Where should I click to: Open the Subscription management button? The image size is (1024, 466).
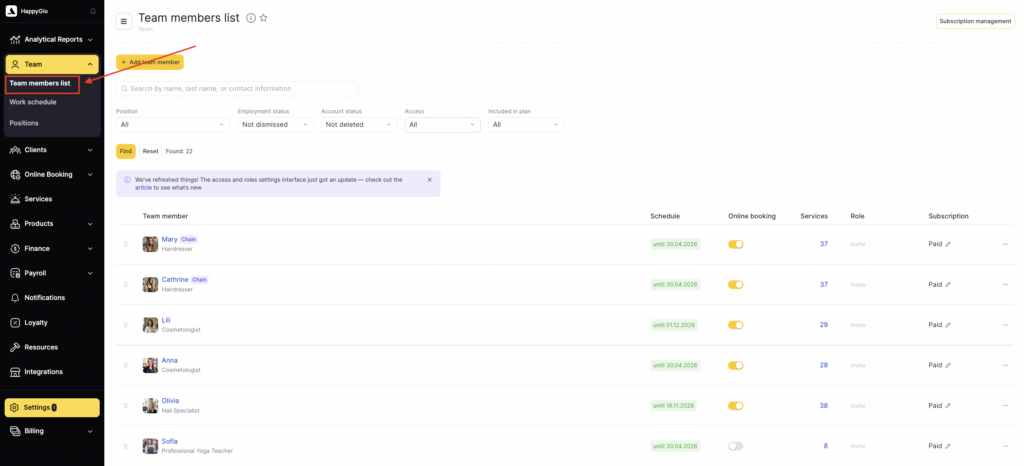pyautogui.click(x=975, y=21)
